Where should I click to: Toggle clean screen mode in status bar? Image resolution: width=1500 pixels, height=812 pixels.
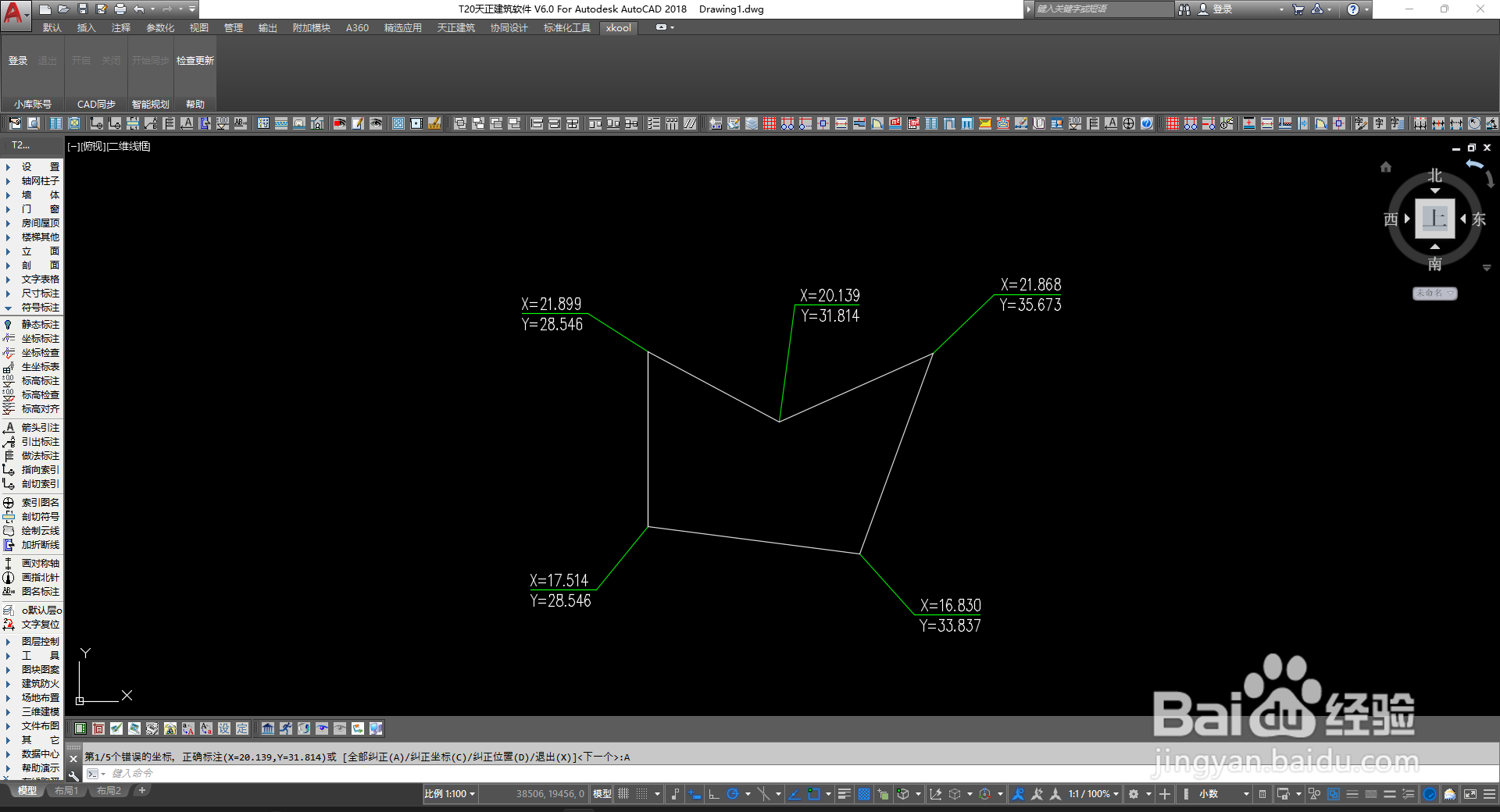(1470, 794)
